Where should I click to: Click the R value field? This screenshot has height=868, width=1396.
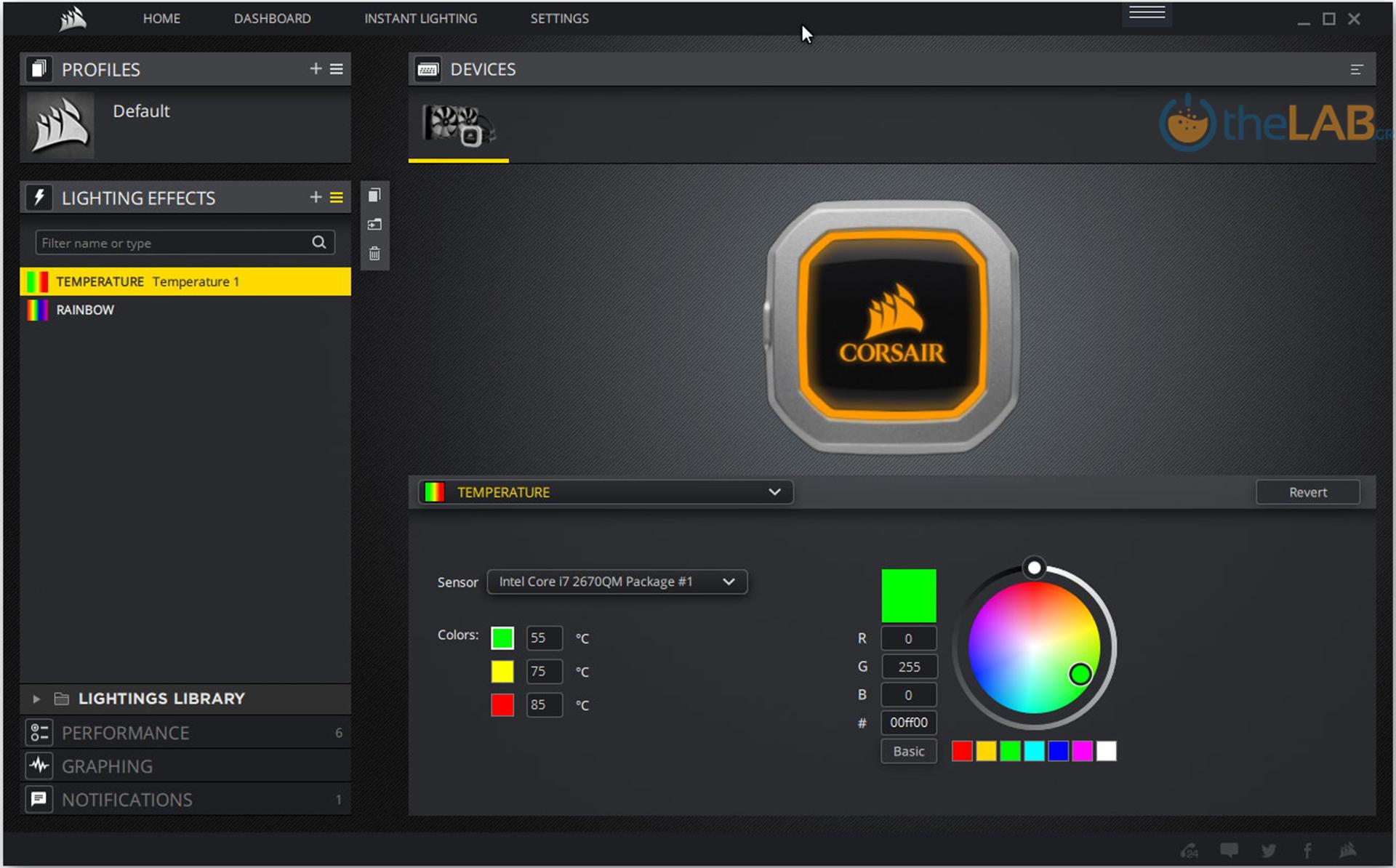coord(909,638)
